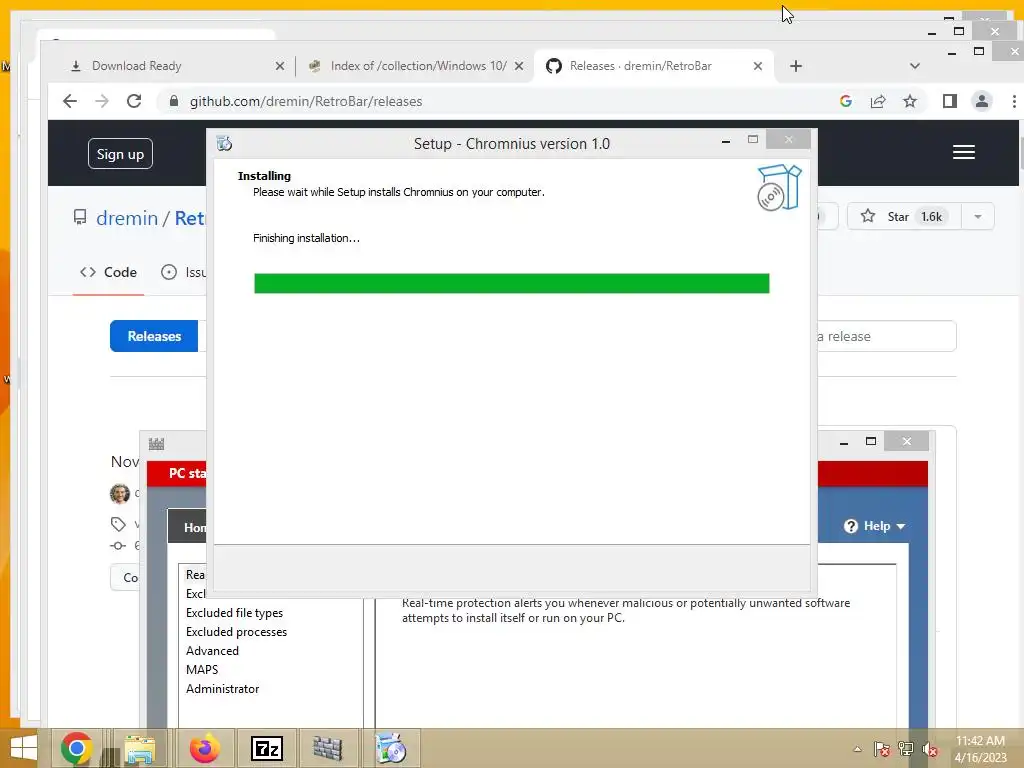1024x768 pixels.
Task: Open Chrome from the taskbar
Action: click(x=76, y=748)
